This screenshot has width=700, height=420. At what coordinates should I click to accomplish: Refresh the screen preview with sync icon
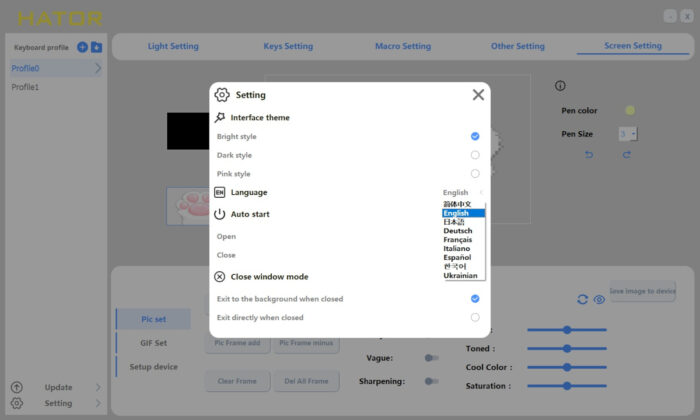582,299
